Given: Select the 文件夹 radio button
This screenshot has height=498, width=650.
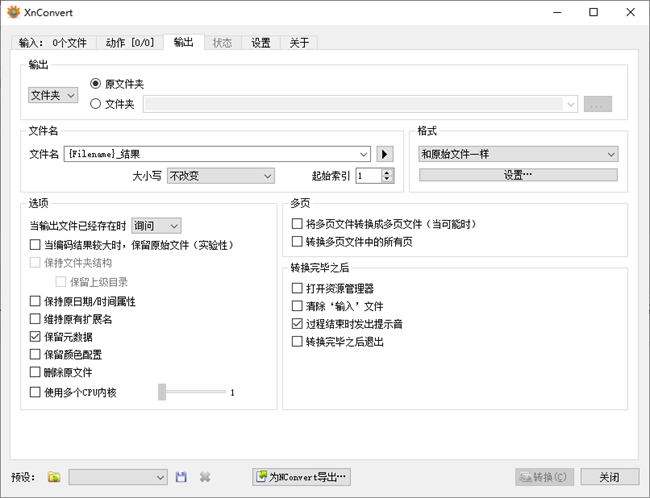Looking at the screenshot, I should 97,103.
